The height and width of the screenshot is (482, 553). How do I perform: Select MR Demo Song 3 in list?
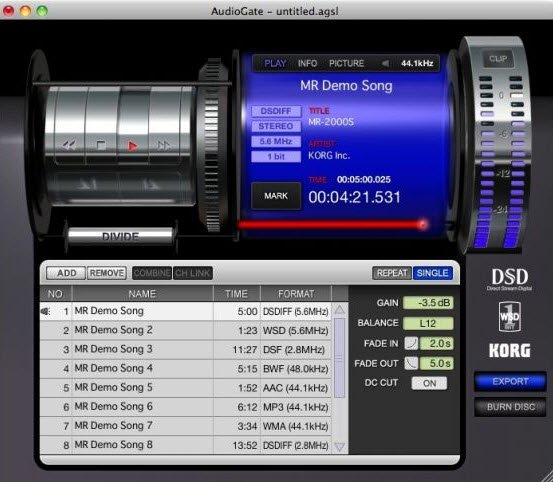coord(186,349)
